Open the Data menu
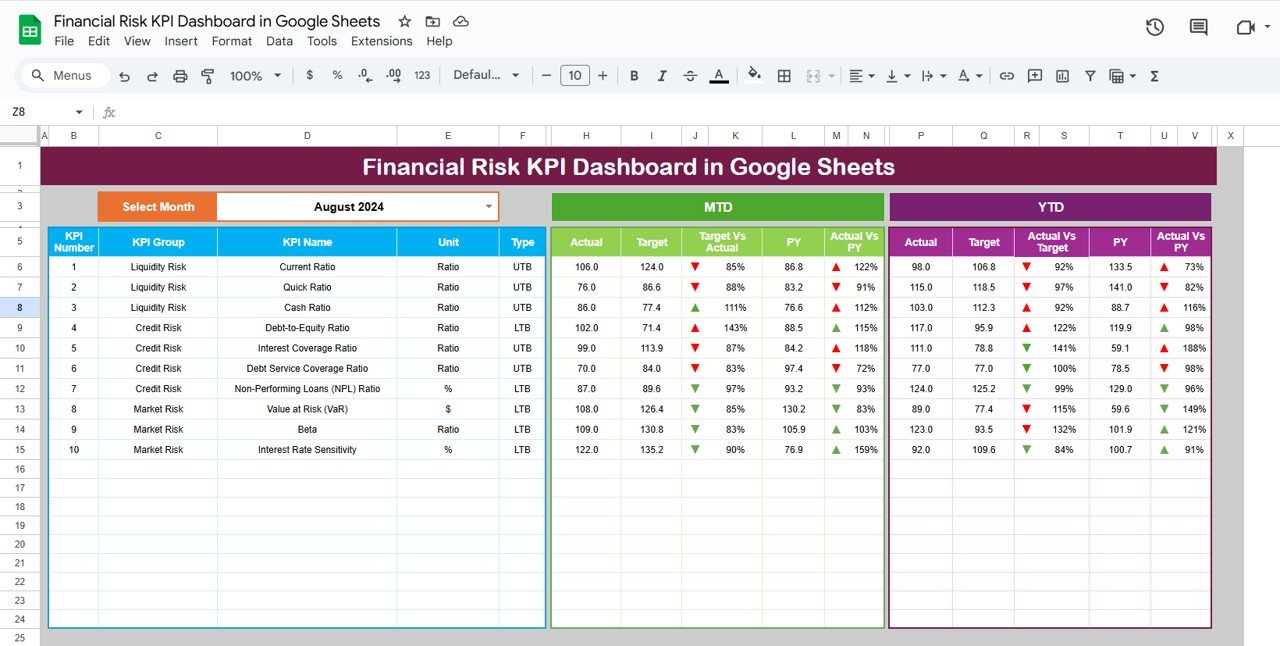 pos(279,41)
